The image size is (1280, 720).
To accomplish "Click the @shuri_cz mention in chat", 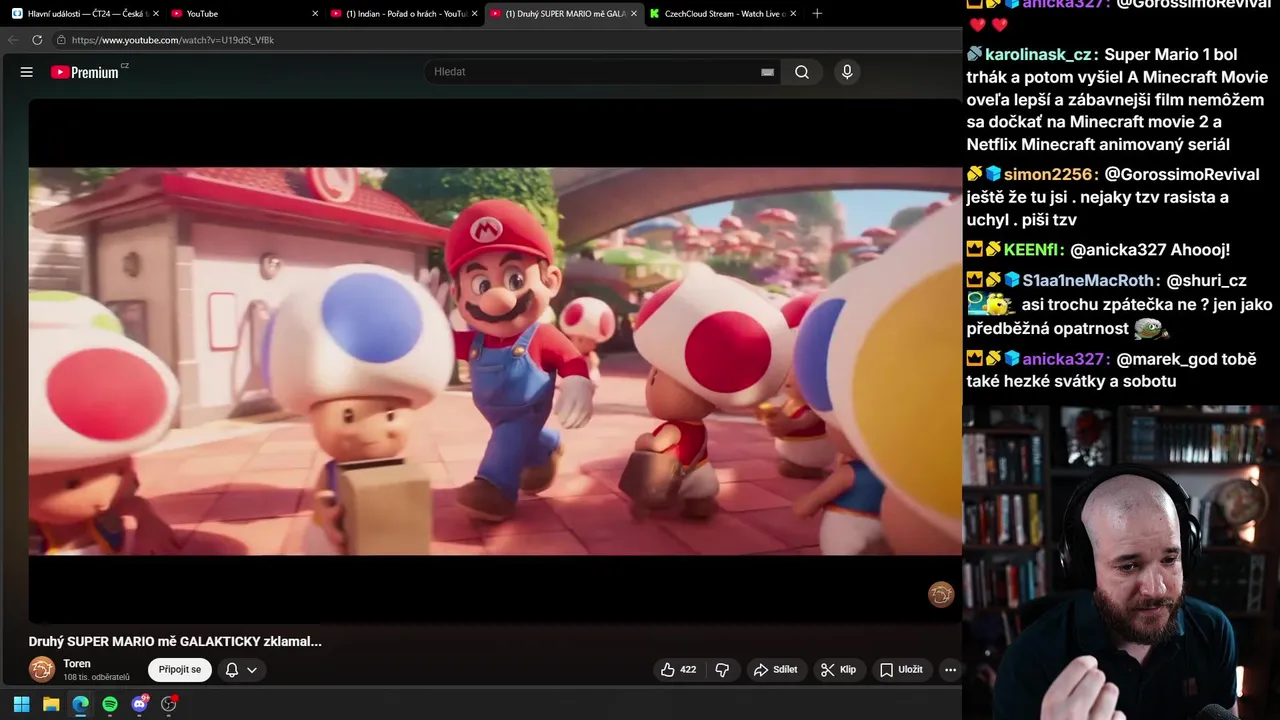I will [1206, 281].
